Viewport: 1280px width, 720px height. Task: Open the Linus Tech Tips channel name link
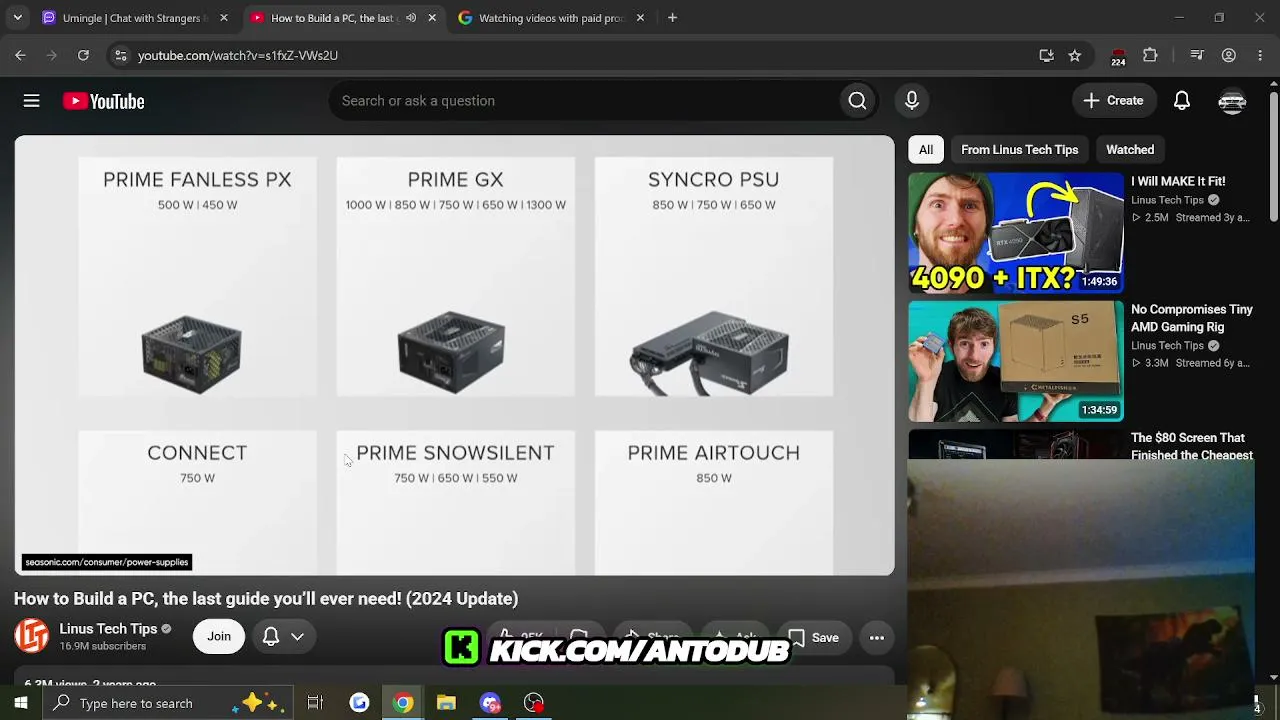(108, 629)
